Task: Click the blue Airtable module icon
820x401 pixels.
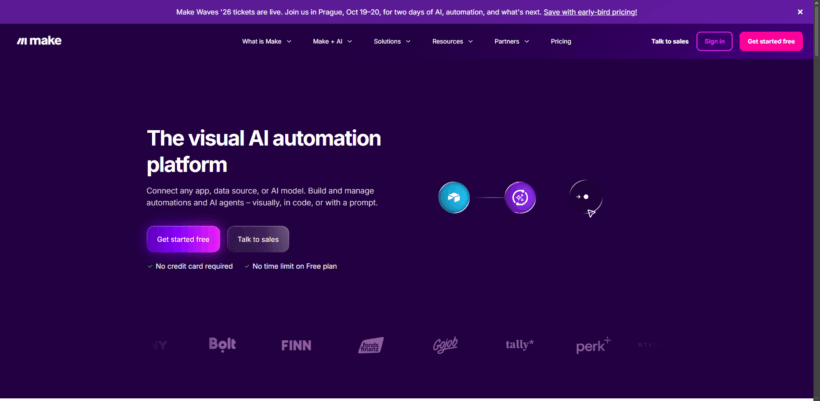Action: pyautogui.click(x=453, y=198)
